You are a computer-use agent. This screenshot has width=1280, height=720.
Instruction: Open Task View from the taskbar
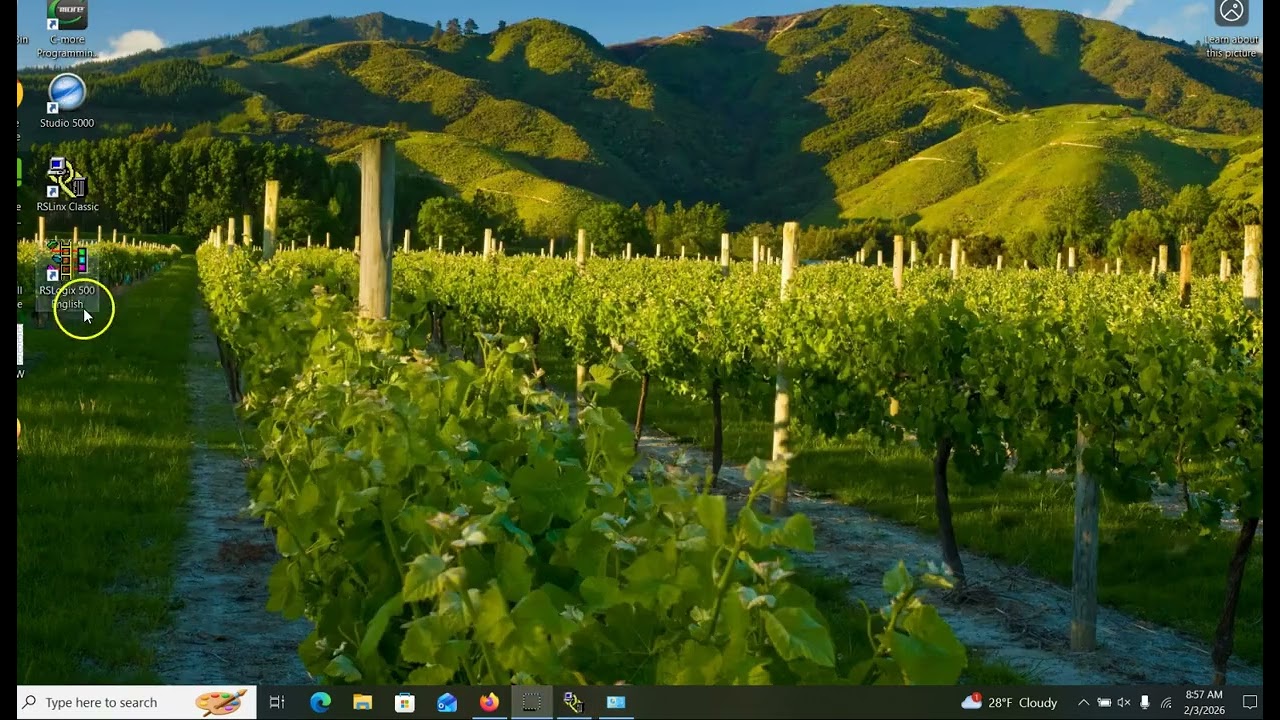[x=277, y=703]
